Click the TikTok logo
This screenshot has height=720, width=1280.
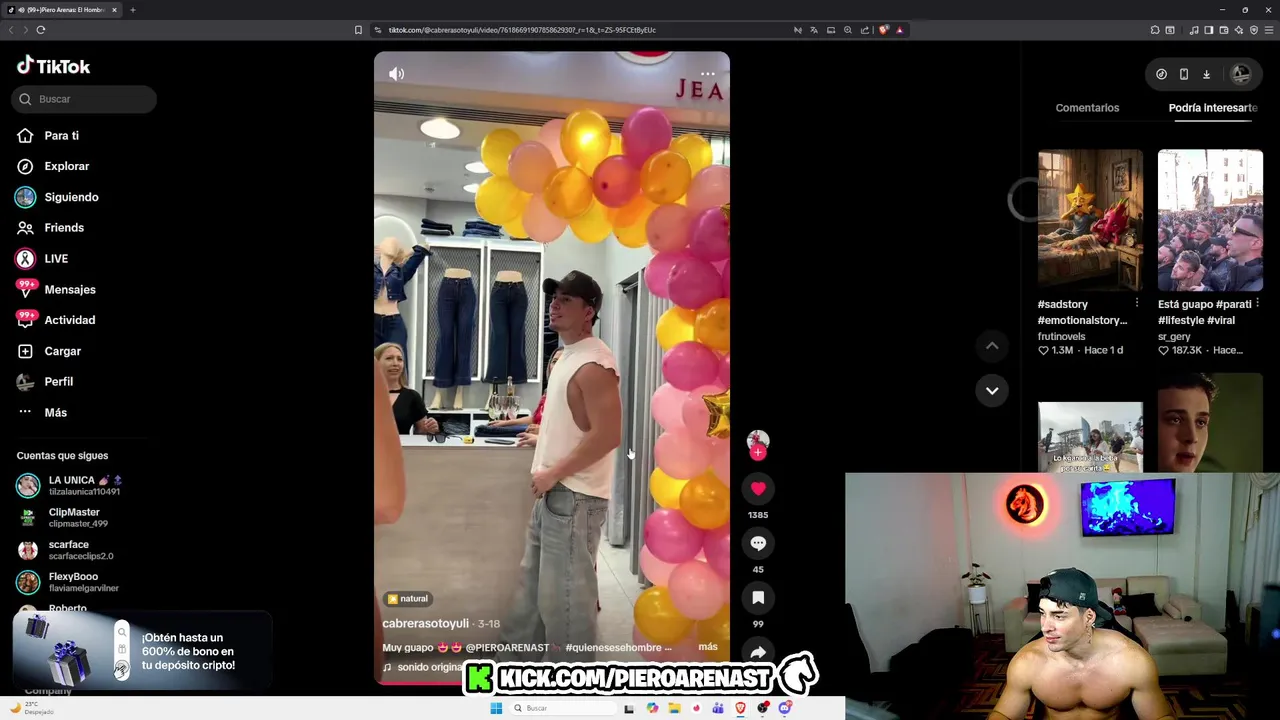point(53,66)
